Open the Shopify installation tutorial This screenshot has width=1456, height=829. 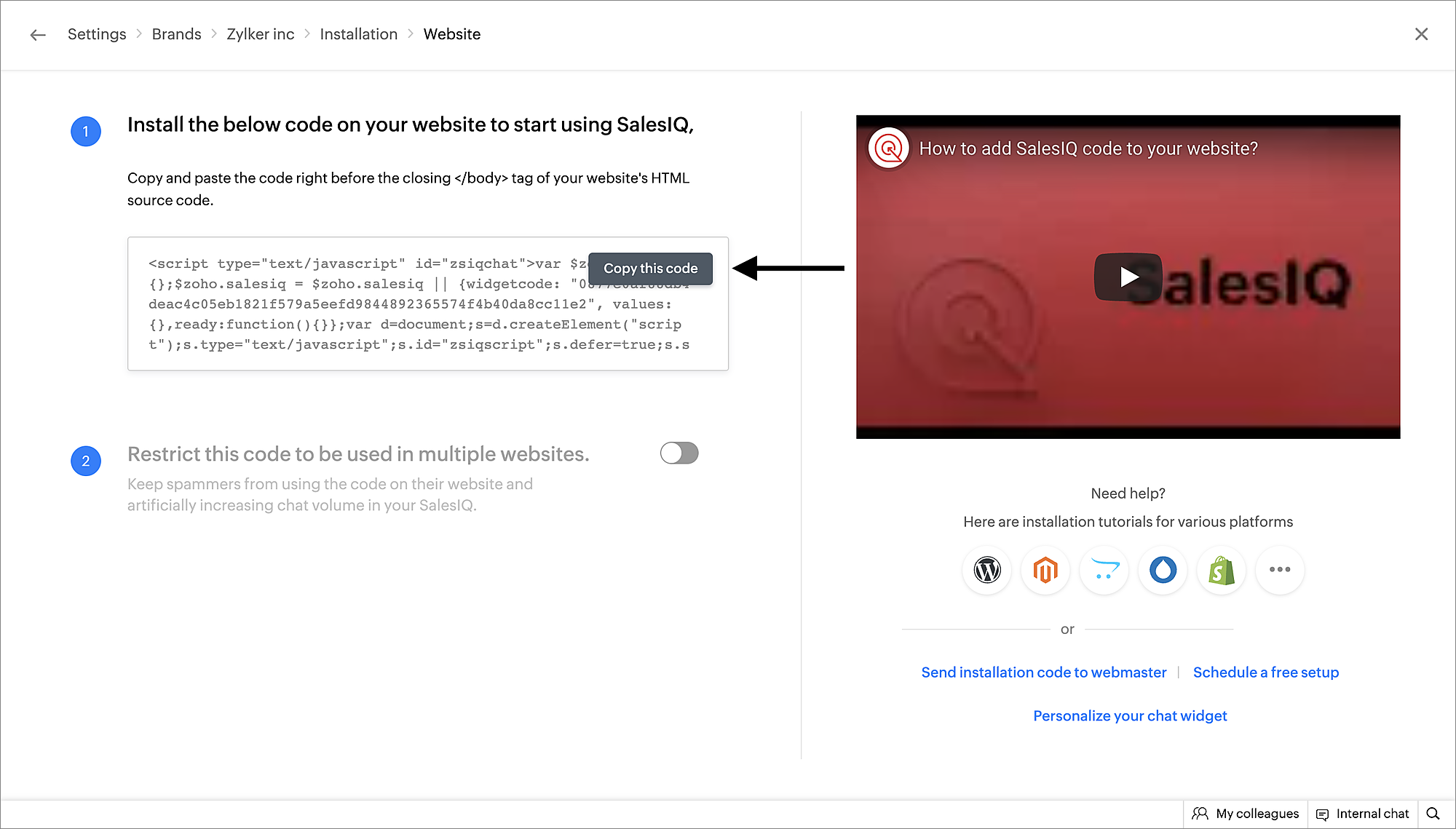click(1222, 570)
